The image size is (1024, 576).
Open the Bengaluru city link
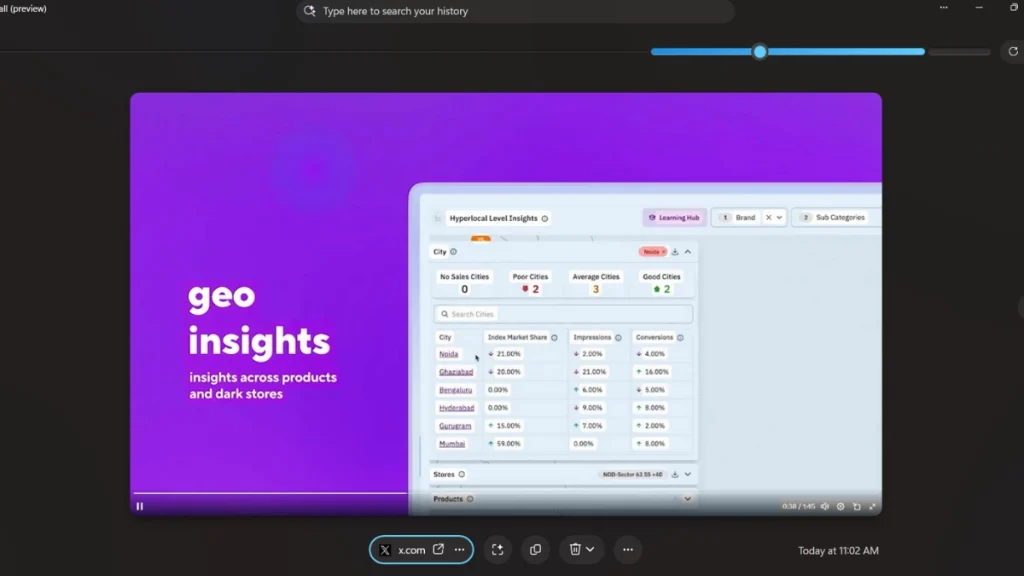pos(455,390)
